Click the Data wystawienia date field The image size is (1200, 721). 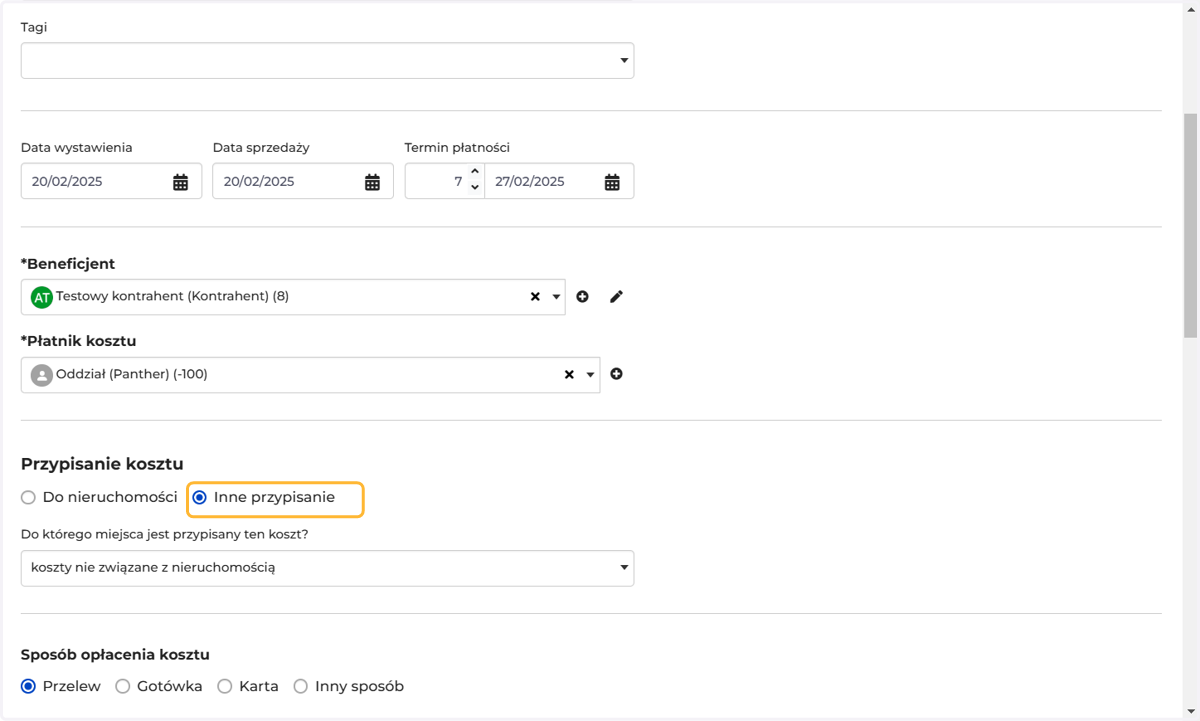[x=111, y=181]
